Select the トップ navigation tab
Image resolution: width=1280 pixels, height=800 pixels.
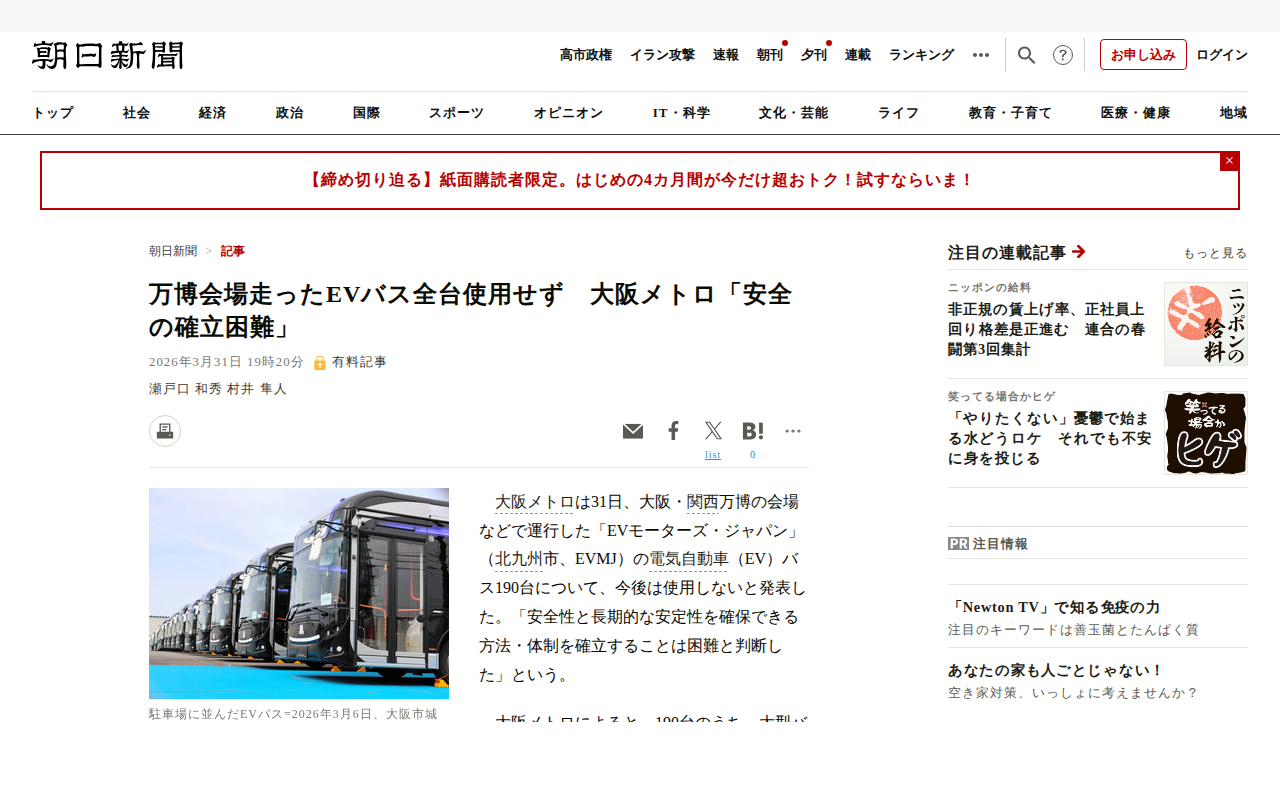[x=53, y=113]
